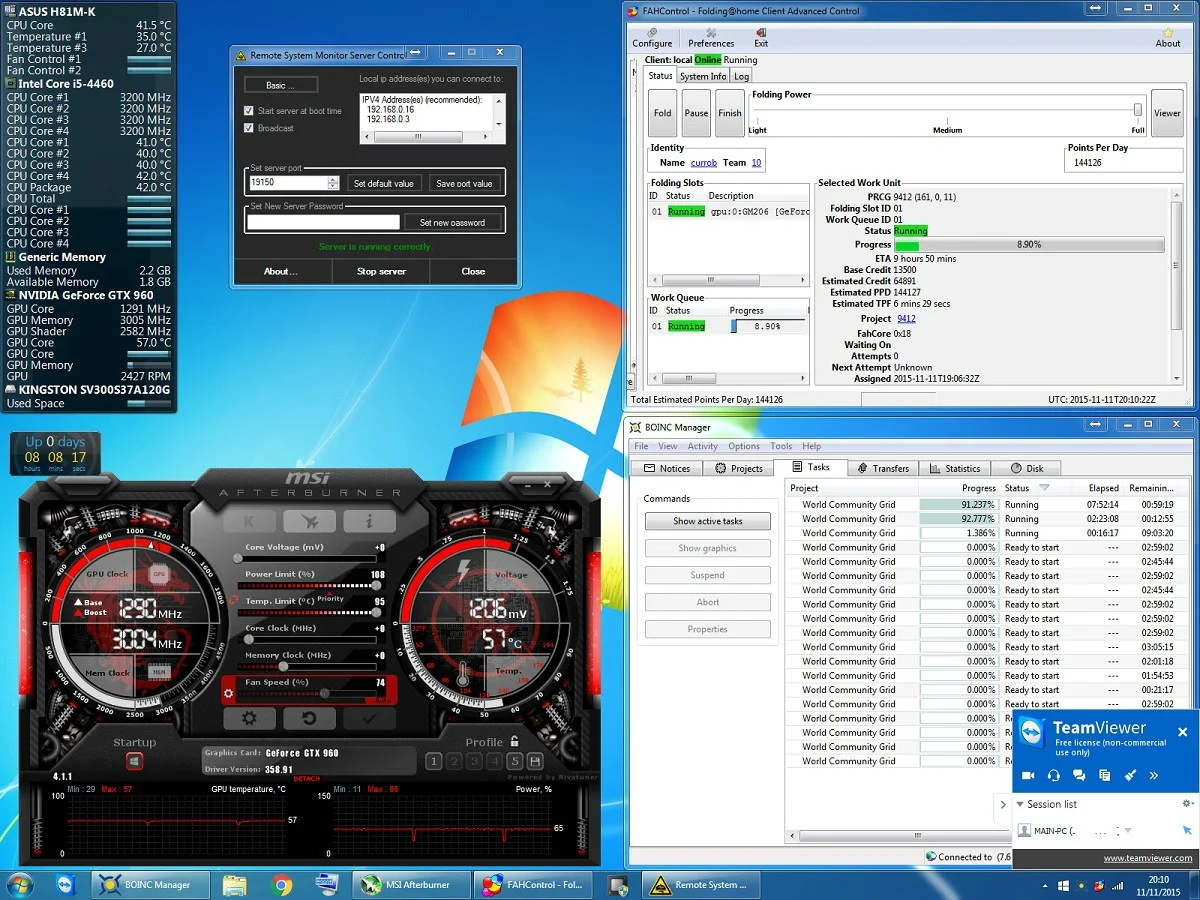
Task: Select Afterburner profile slot 5
Action: 515,762
